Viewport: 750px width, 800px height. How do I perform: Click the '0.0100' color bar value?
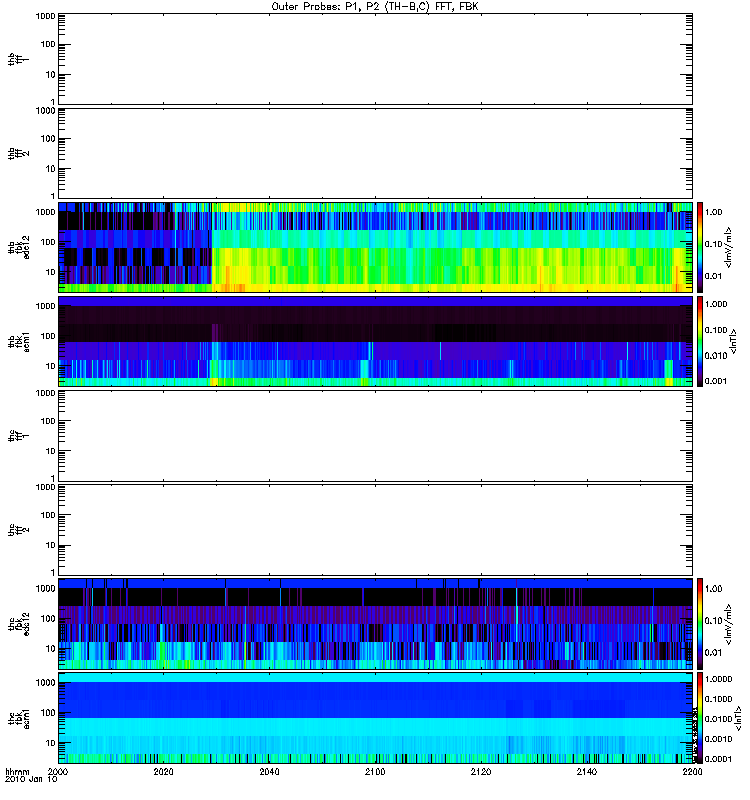click(718, 719)
